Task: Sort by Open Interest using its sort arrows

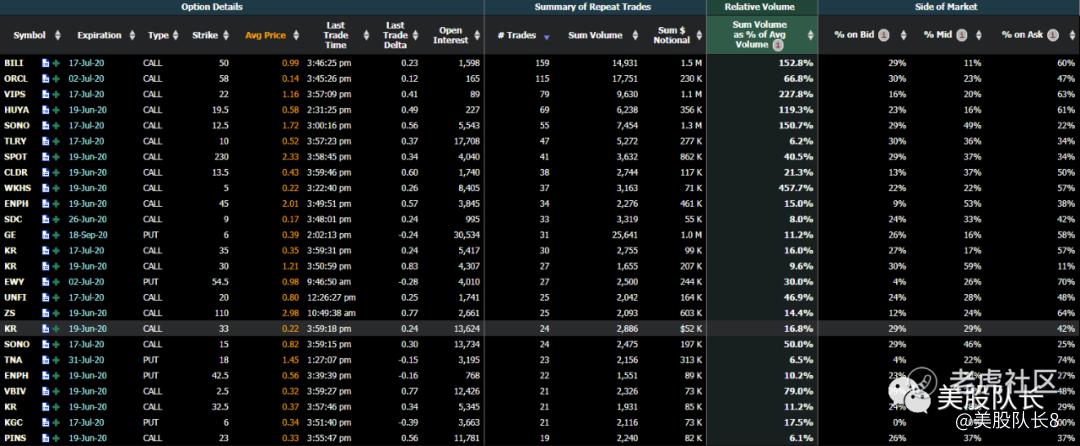Action: coord(476,35)
